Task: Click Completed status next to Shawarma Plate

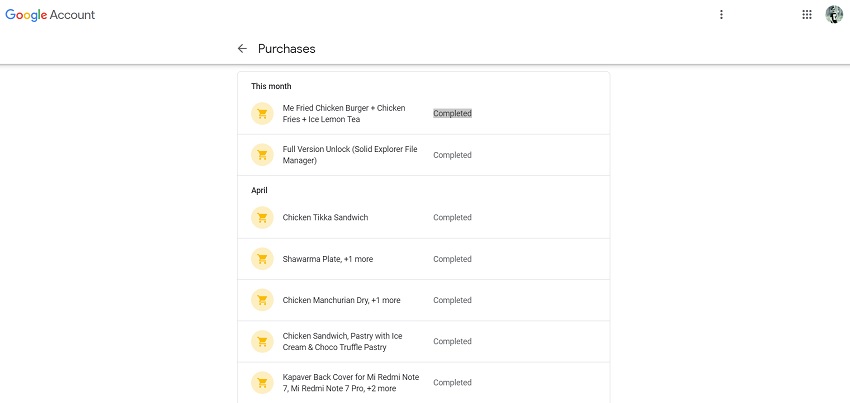Action: 452,259
